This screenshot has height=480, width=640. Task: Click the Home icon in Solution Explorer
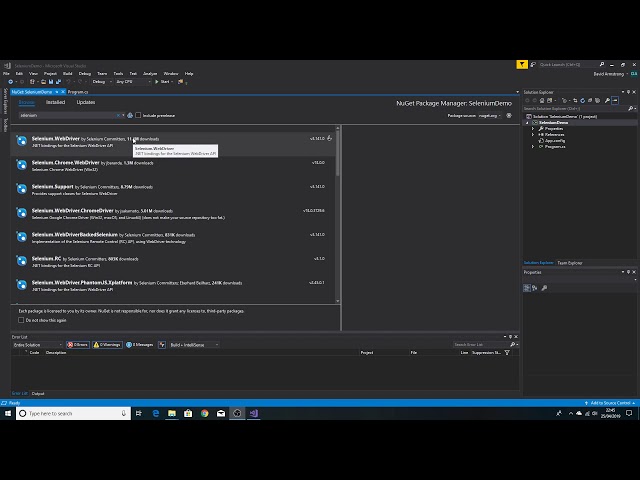pyautogui.click(x=542, y=100)
